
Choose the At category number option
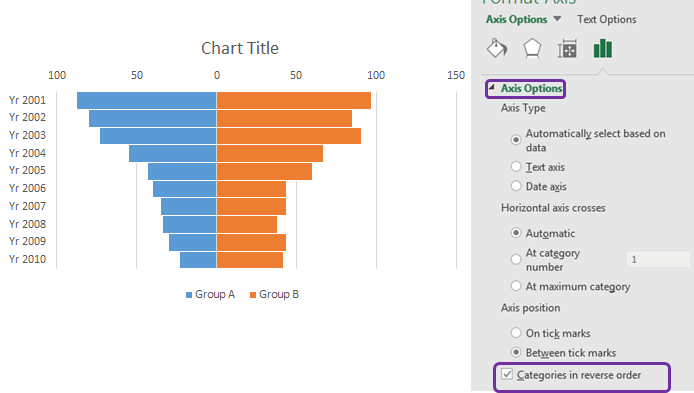[x=516, y=259]
